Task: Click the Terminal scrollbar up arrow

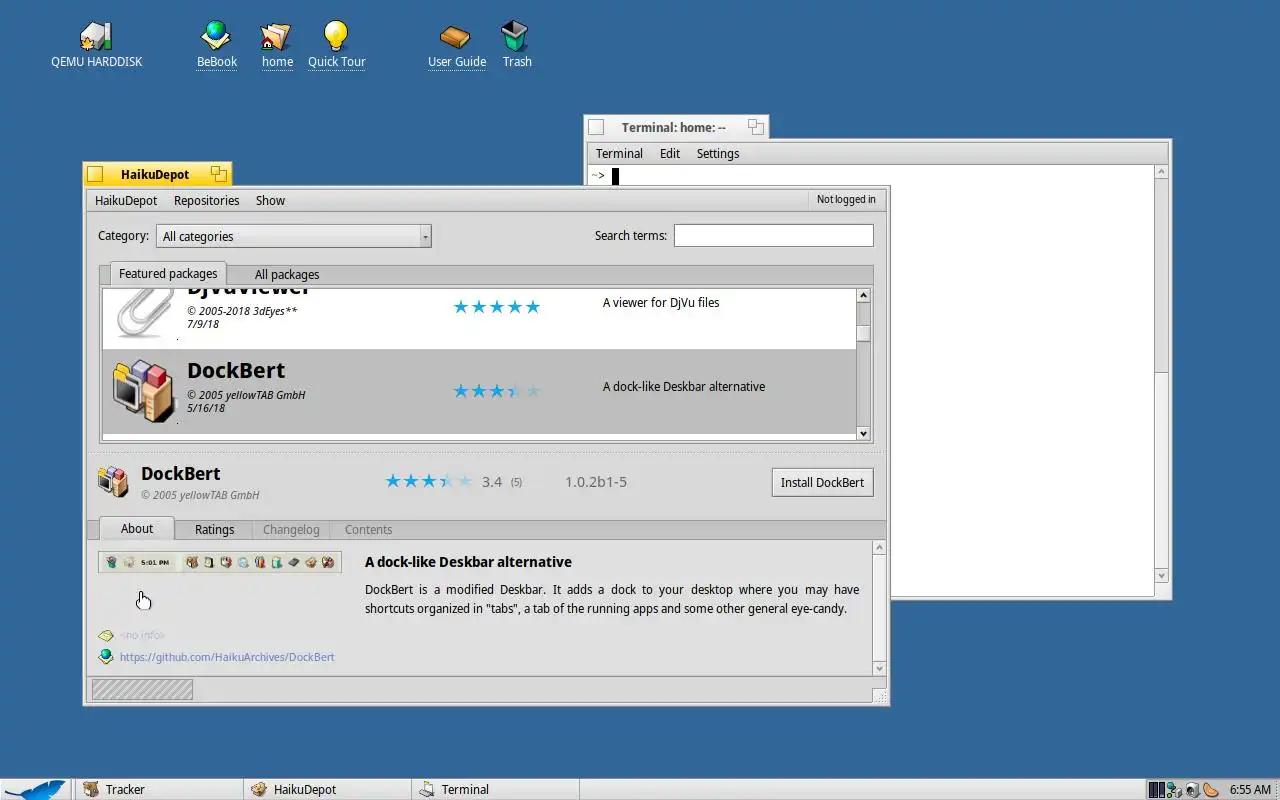Action: pos(1161,172)
